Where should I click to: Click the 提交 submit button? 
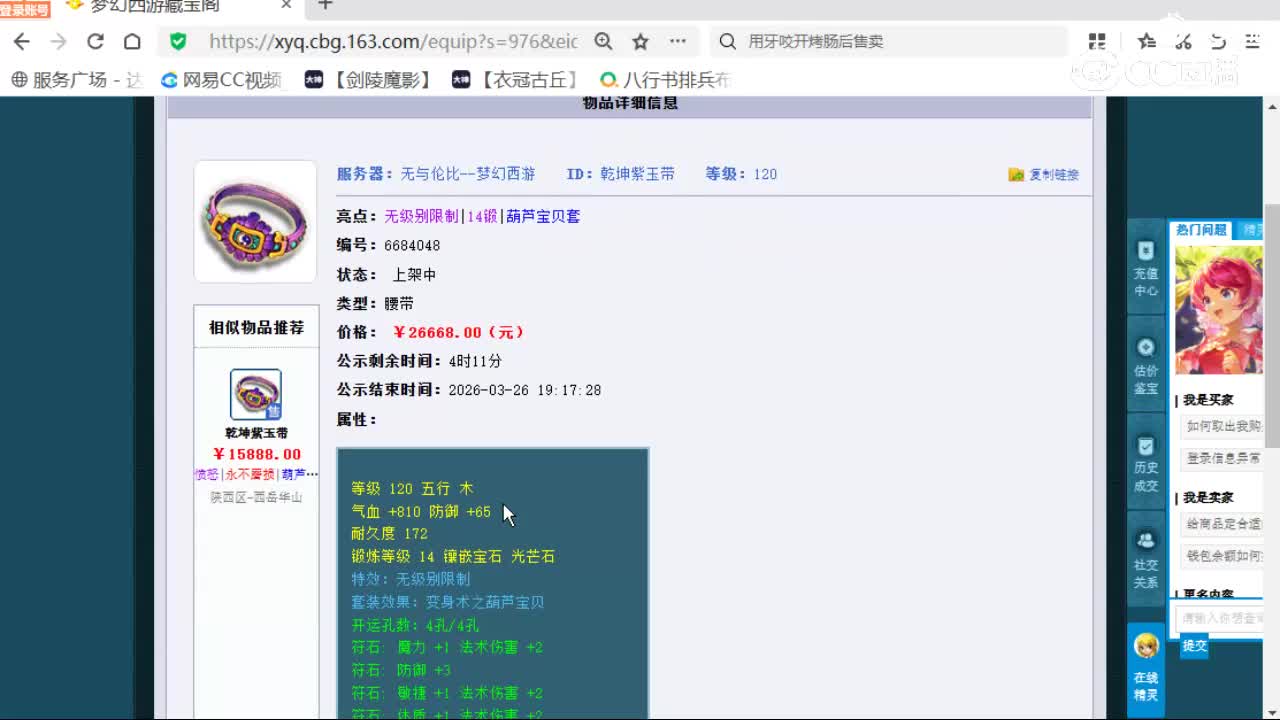click(1194, 646)
